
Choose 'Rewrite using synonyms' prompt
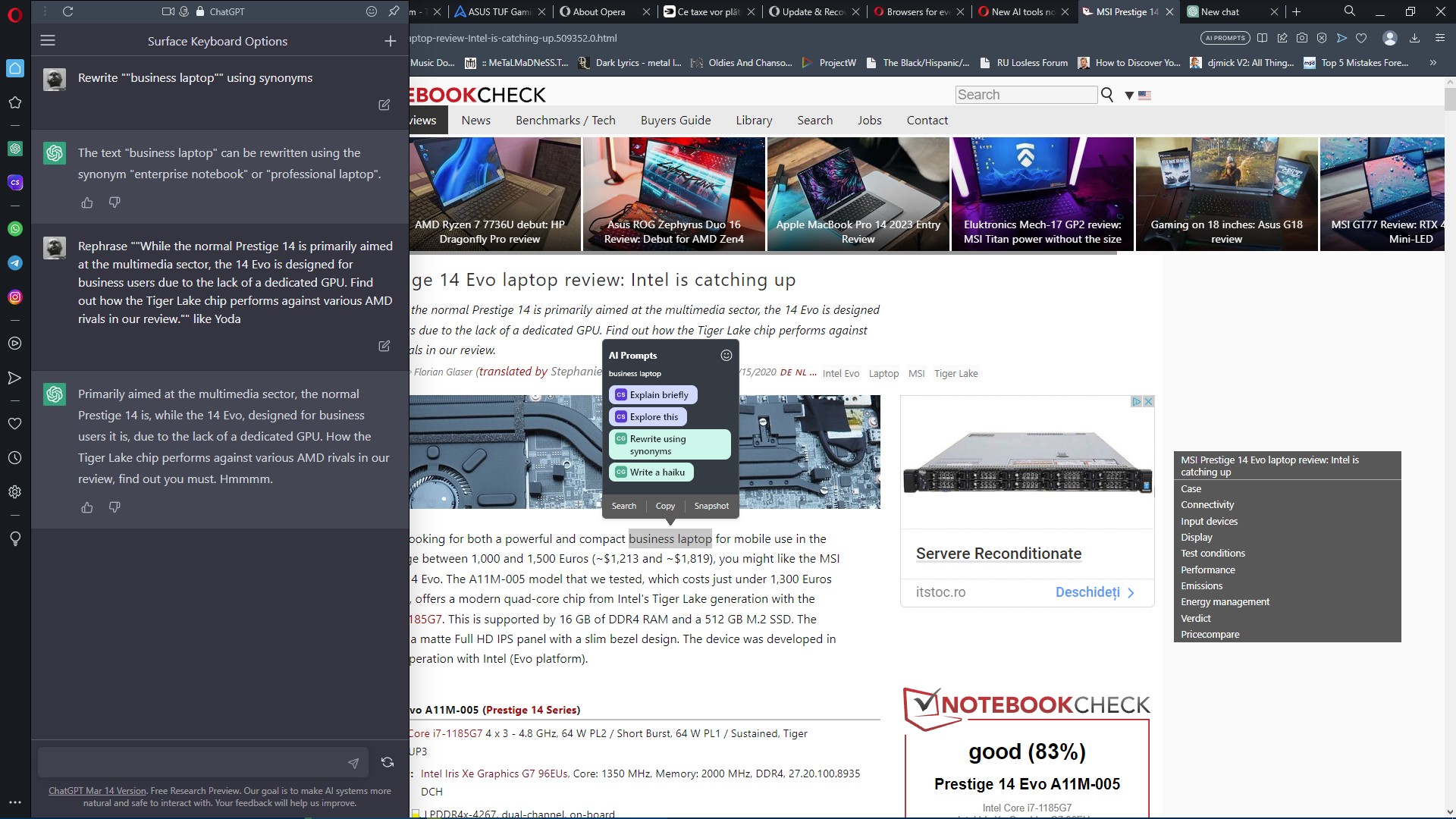click(x=670, y=444)
